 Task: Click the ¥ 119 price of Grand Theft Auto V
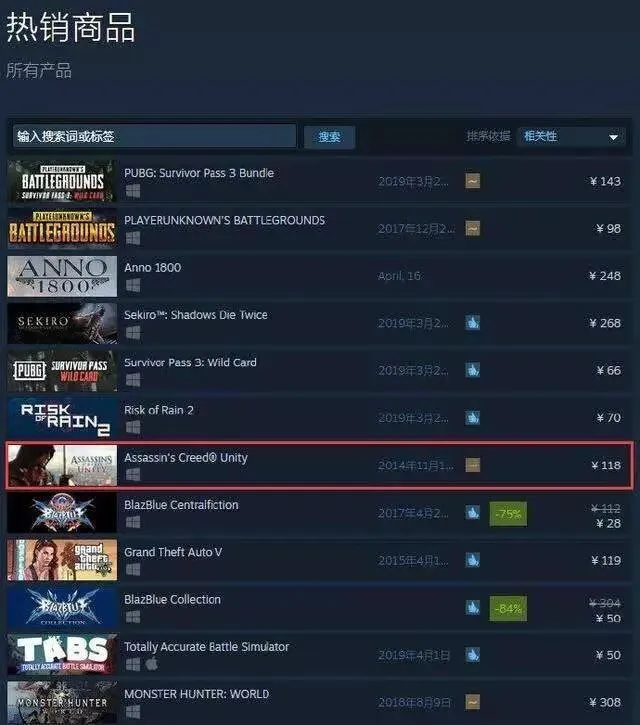(x=606, y=560)
